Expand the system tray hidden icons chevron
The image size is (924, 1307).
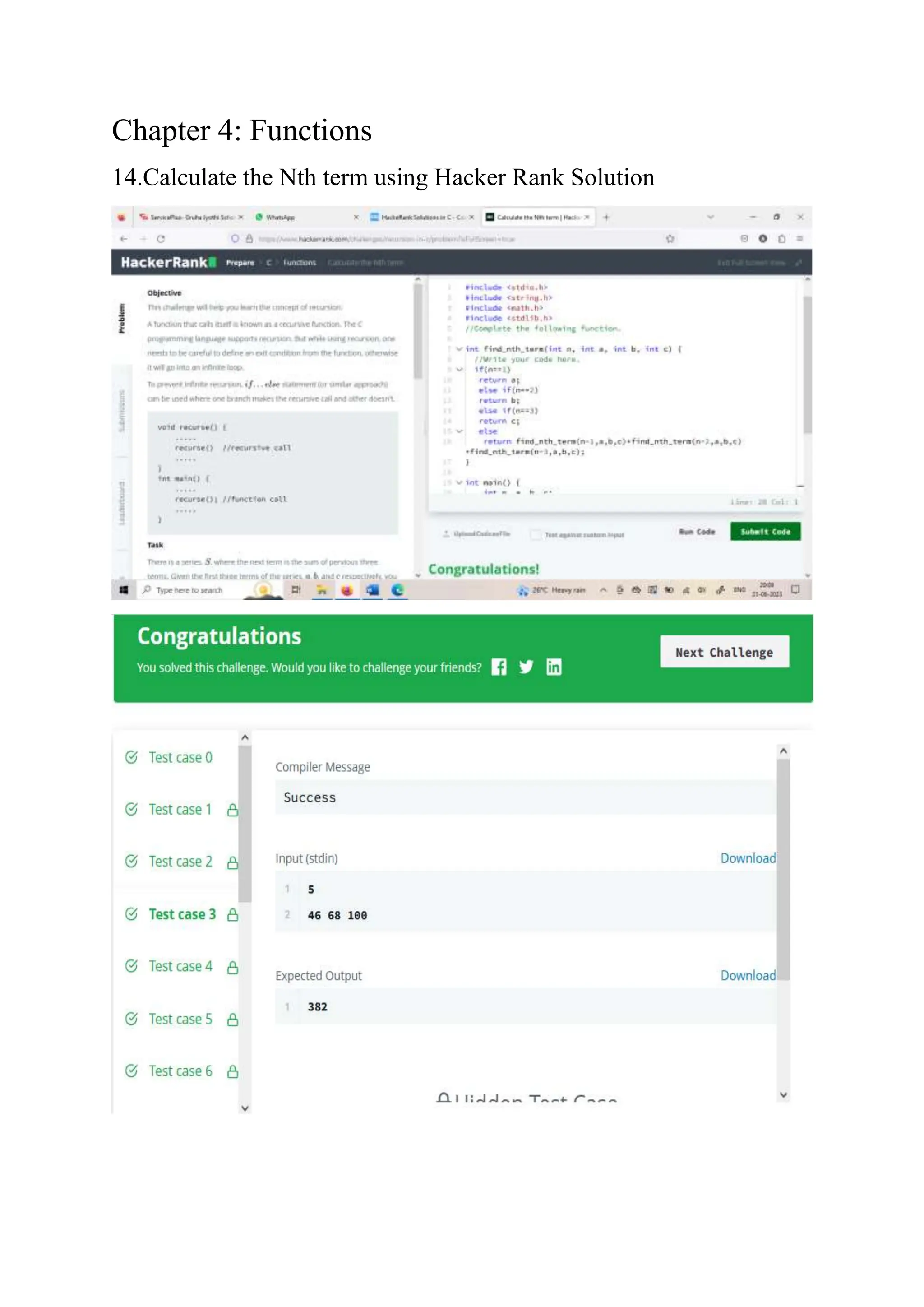603,590
